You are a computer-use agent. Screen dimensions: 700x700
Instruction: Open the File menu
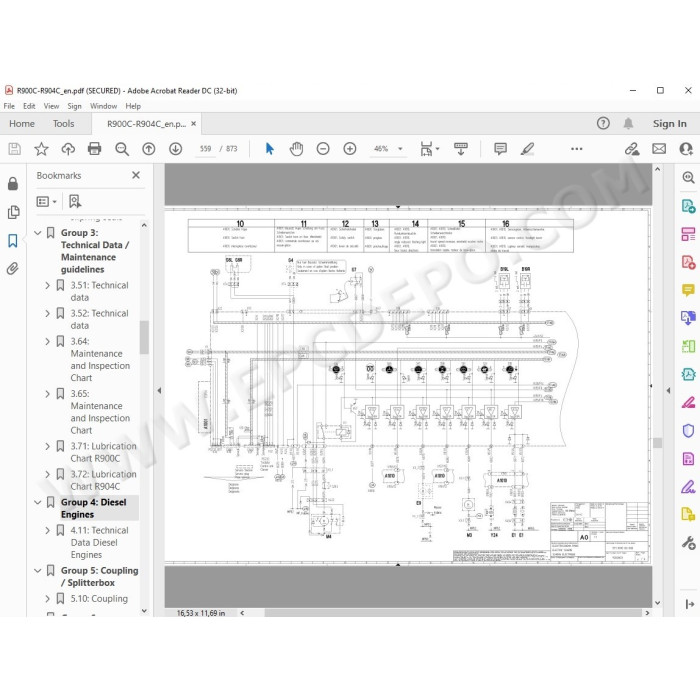(9, 106)
